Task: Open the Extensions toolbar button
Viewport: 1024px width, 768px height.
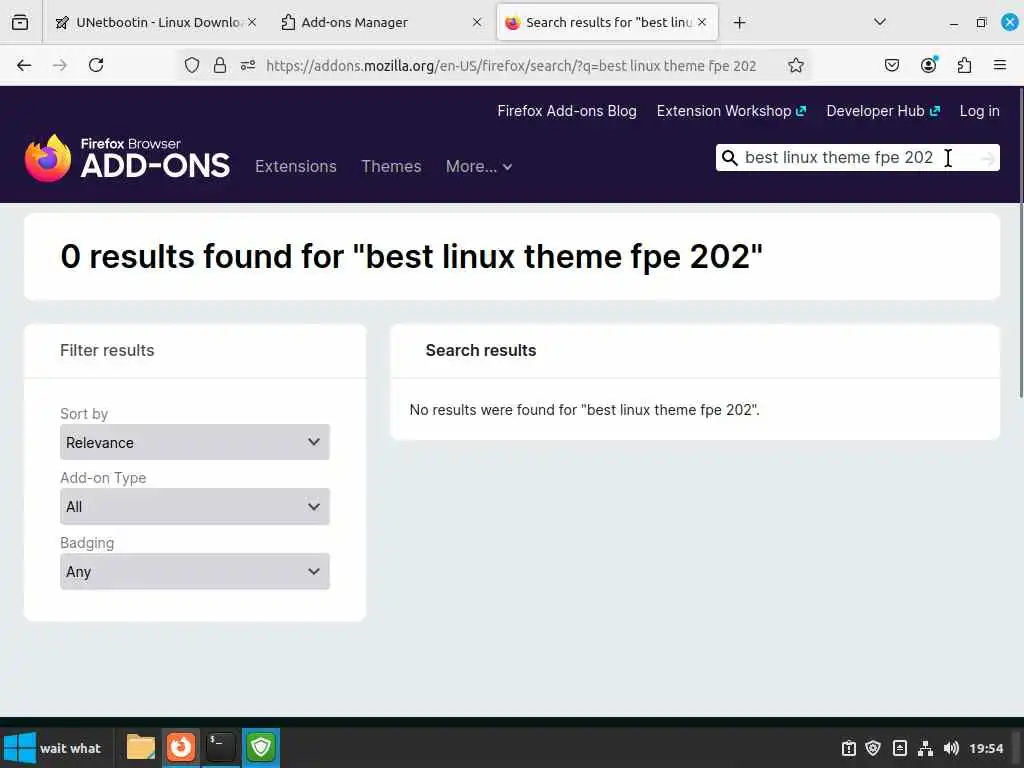Action: [x=965, y=65]
